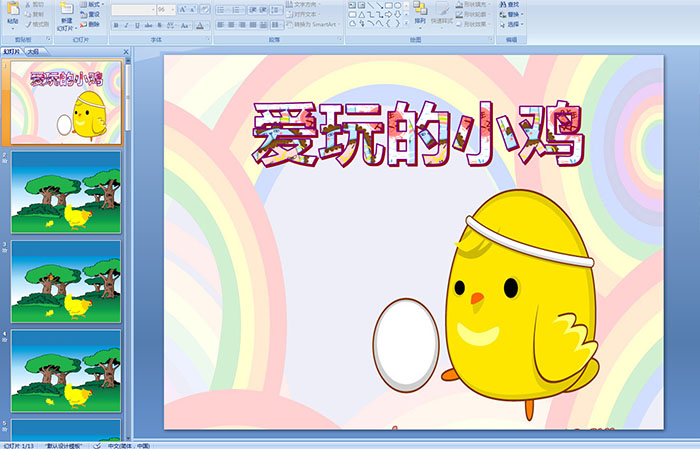The image size is (700, 449).
Task: Open the slide Layout (版式) menu
Action: (92, 4)
